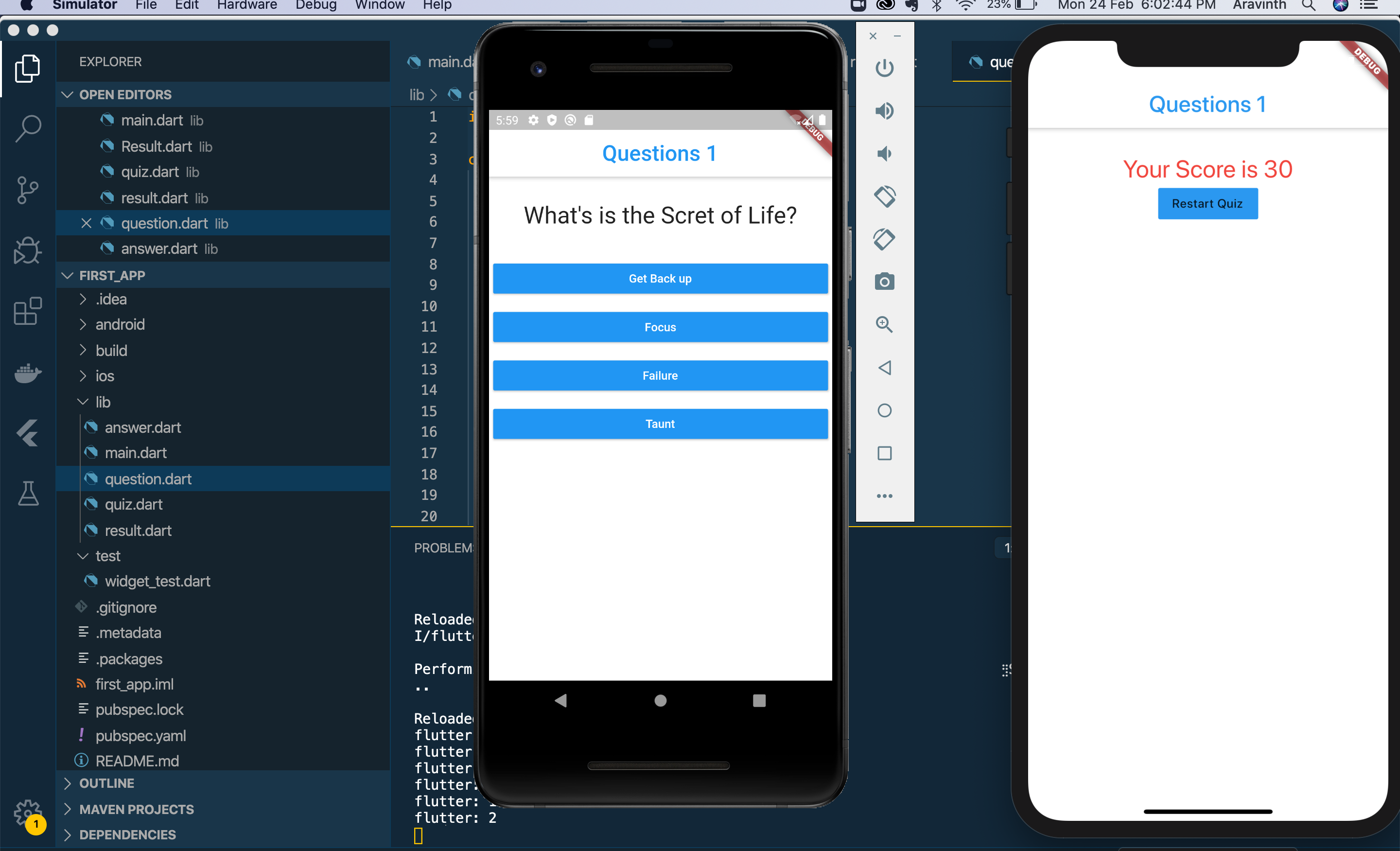Click emulator volume up icon
Screen dimensions: 1400x851
tap(884, 111)
